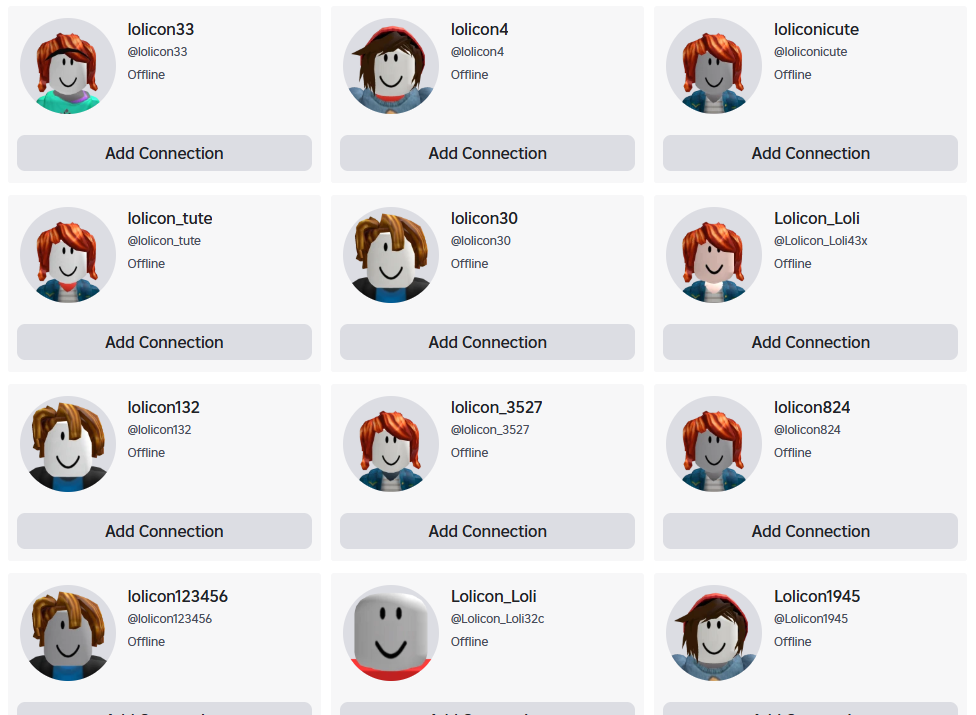This screenshot has width=976, height=715.
Task: Open the lolicon132 display name link
Action: tap(164, 408)
